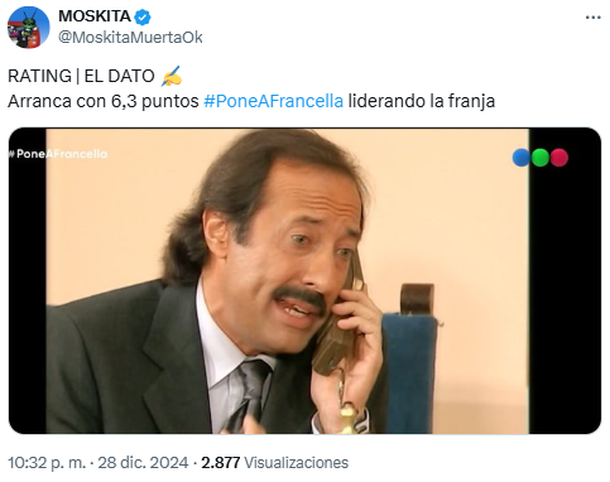Image resolution: width=610 pixels, height=482 pixels.
Task: Open the three-dot more options menu
Action: 593,18
